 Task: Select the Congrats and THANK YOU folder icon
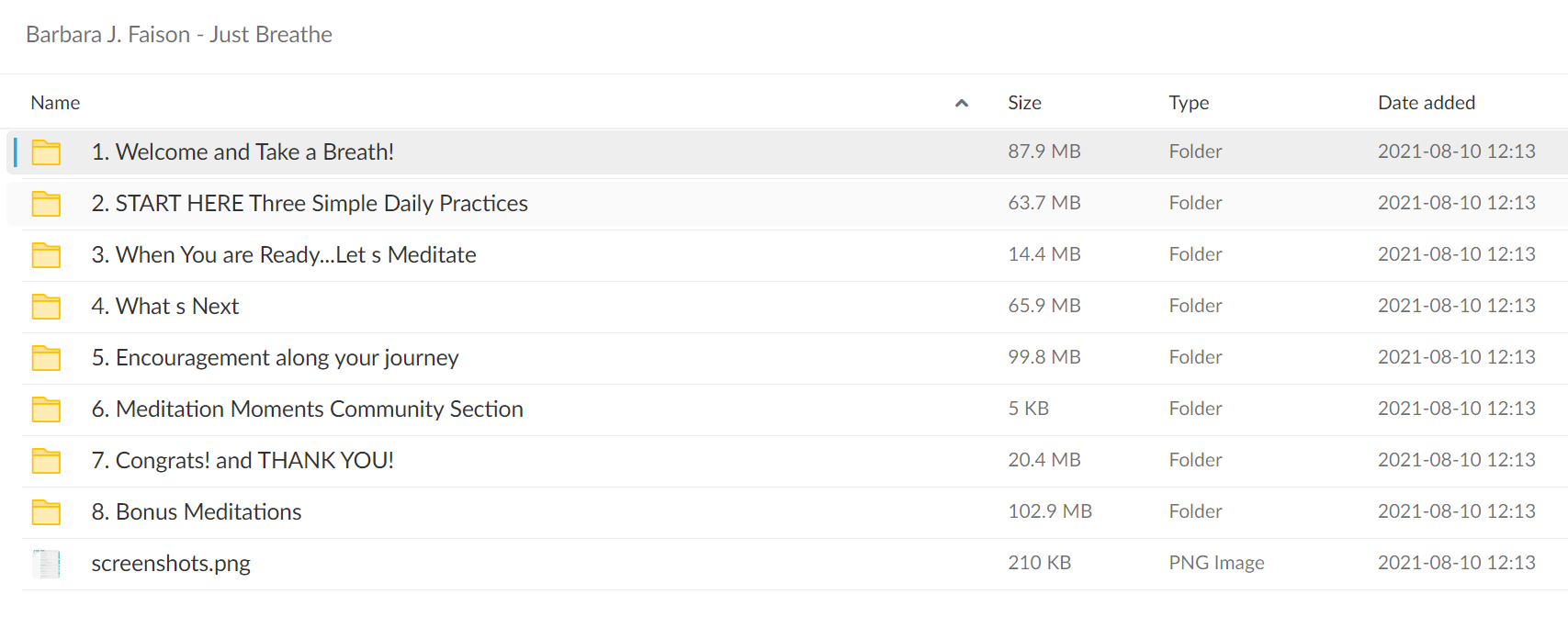(x=46, y=461)
